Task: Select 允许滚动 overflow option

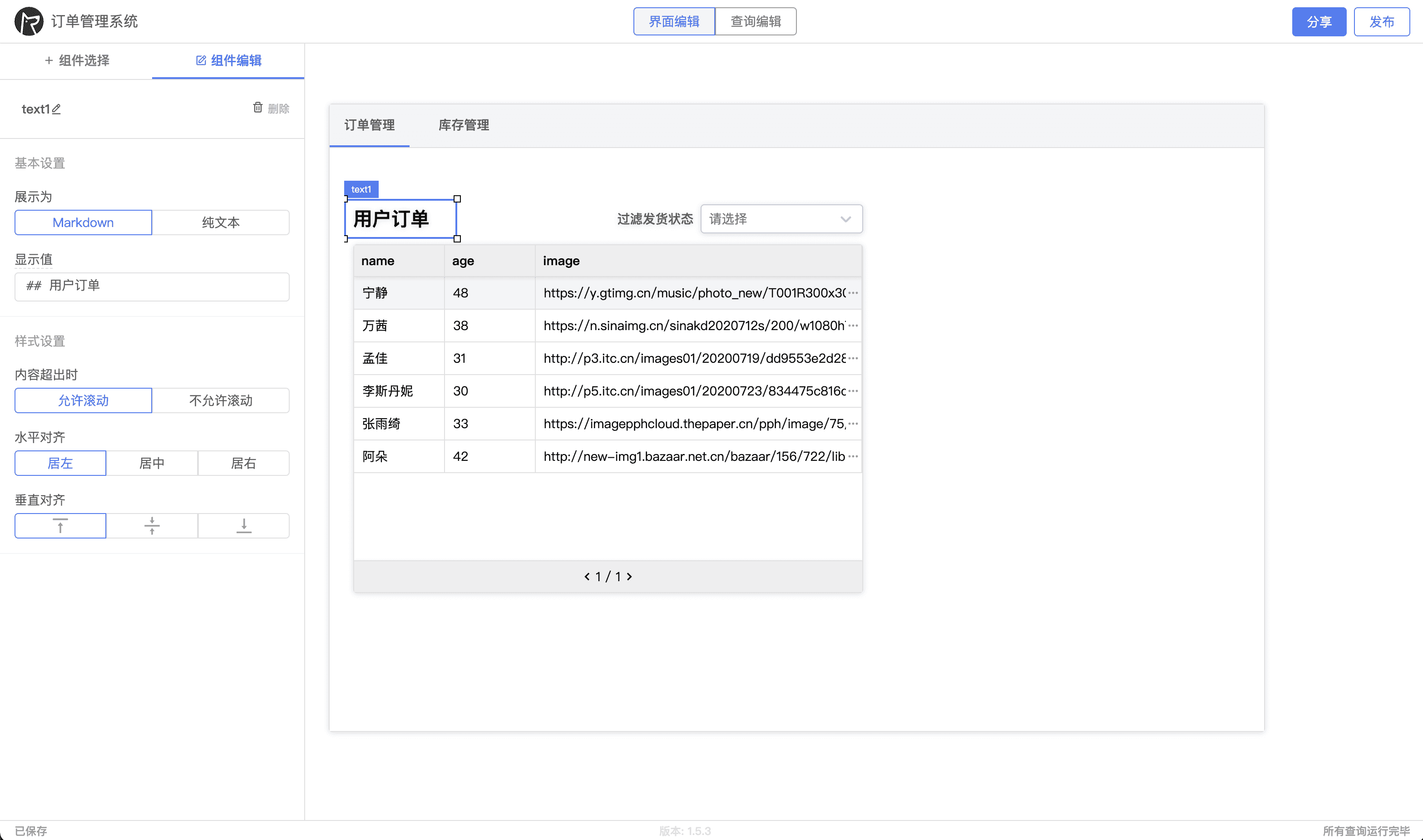Action: click(x=83, y=401)
